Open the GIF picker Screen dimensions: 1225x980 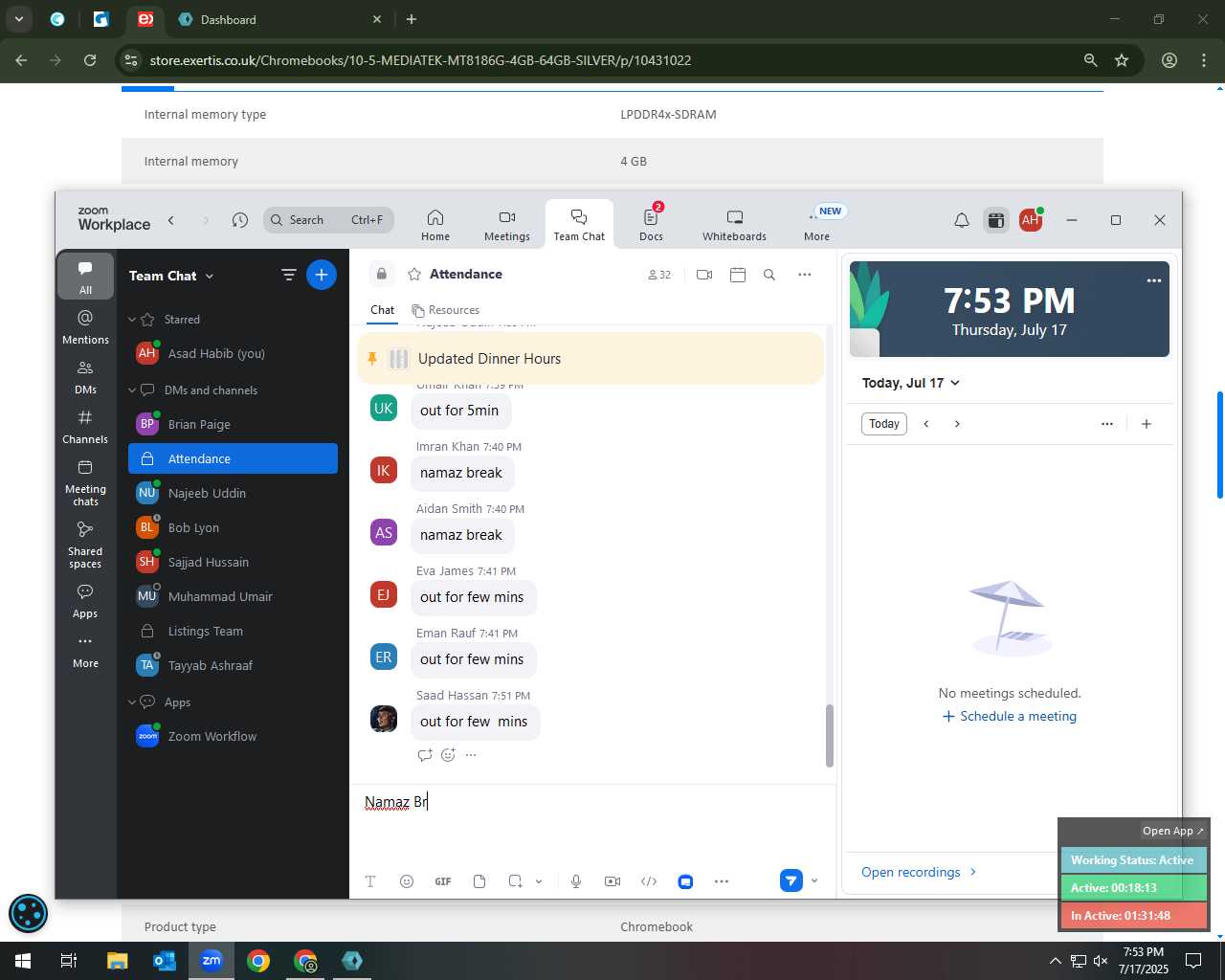click(x=443, y=881)
